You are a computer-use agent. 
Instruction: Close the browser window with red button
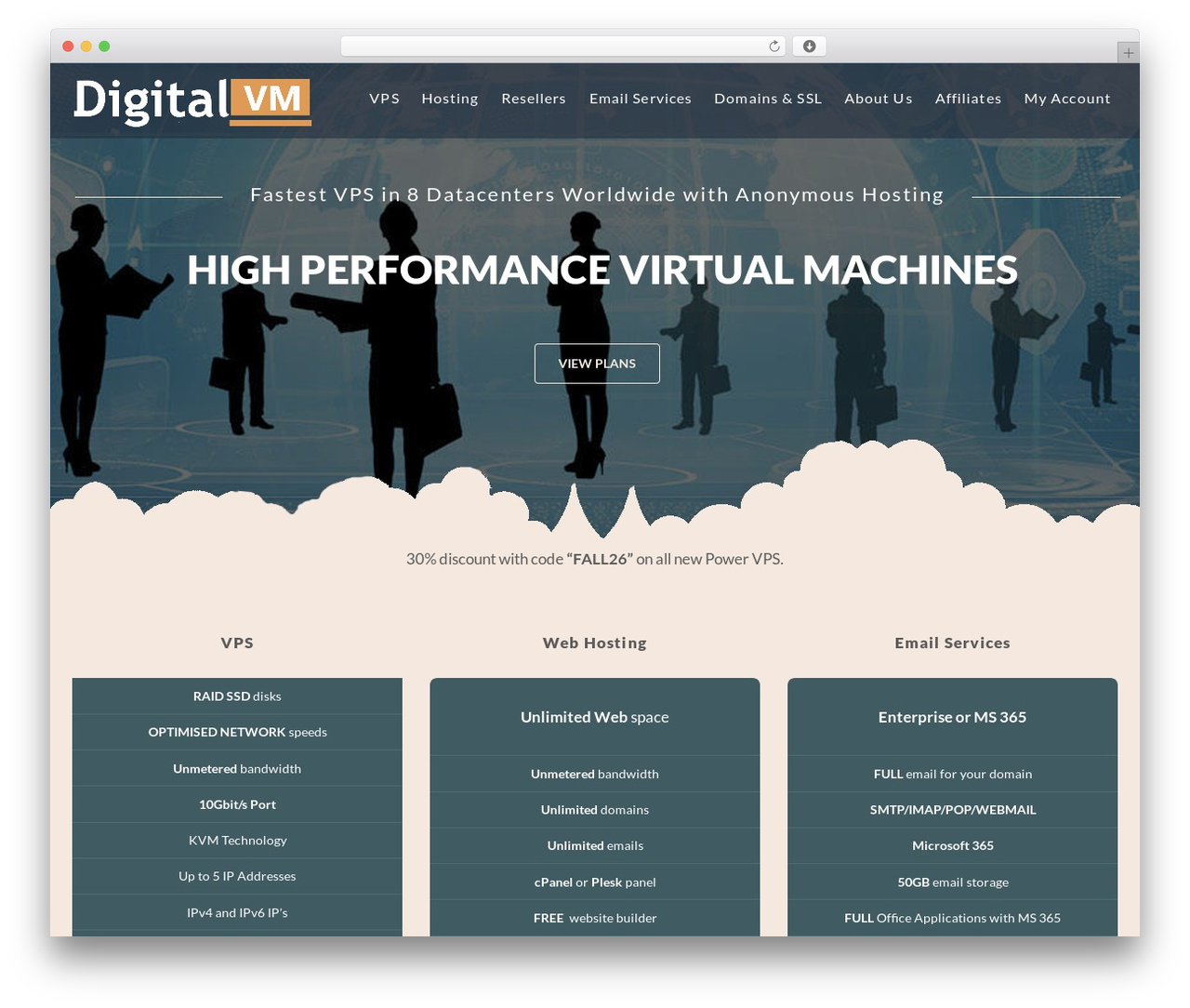pyautogui.click(x=68, y=46)
